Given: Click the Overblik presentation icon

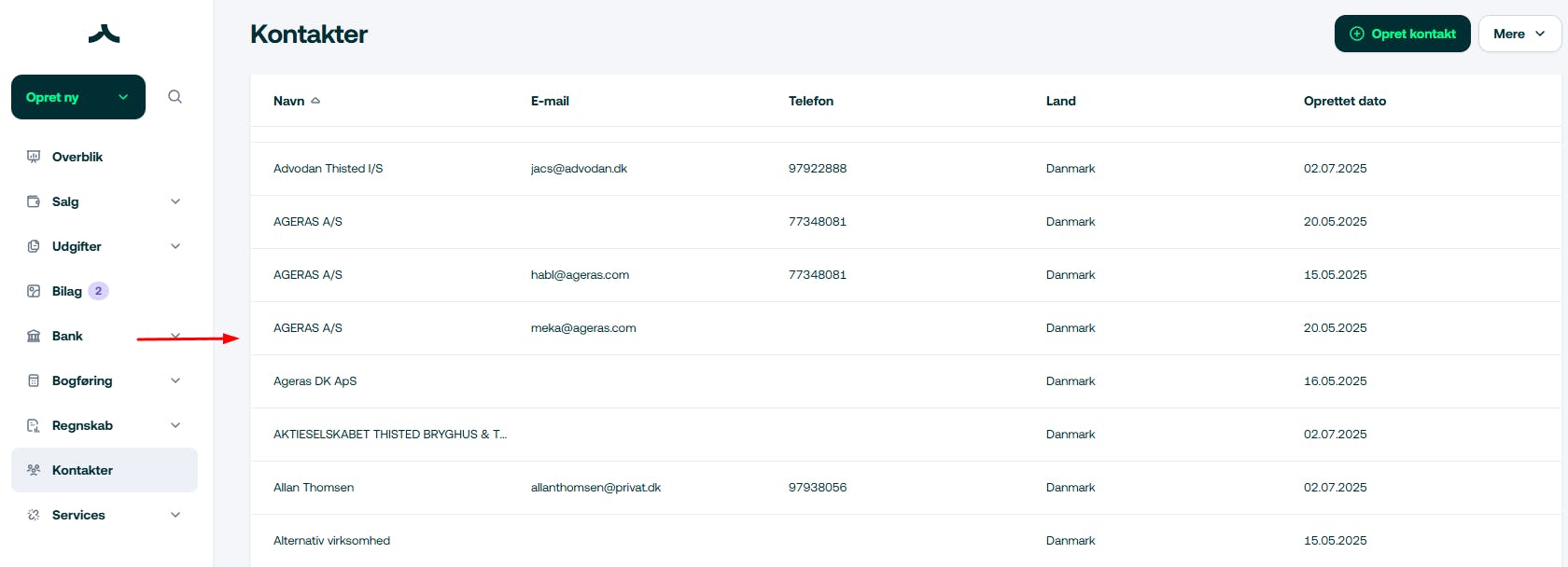Looking at the screenshot, I should point(34,157).
